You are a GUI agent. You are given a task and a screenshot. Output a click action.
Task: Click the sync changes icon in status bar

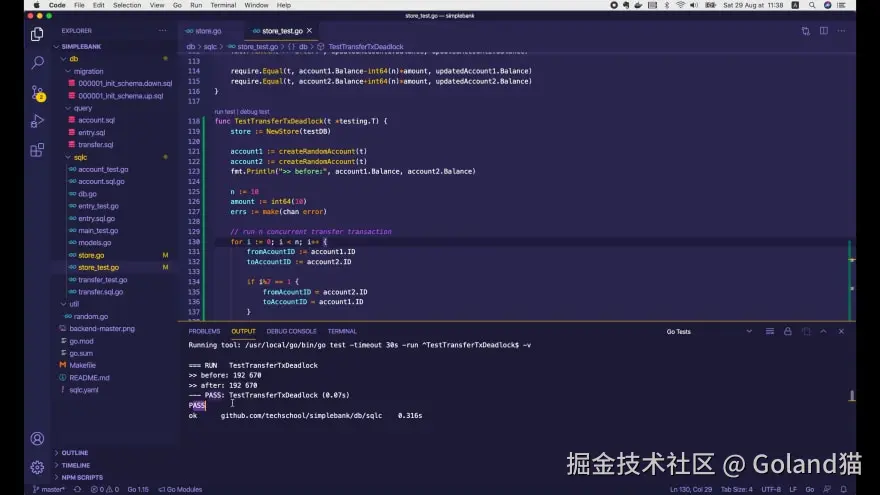77,489
